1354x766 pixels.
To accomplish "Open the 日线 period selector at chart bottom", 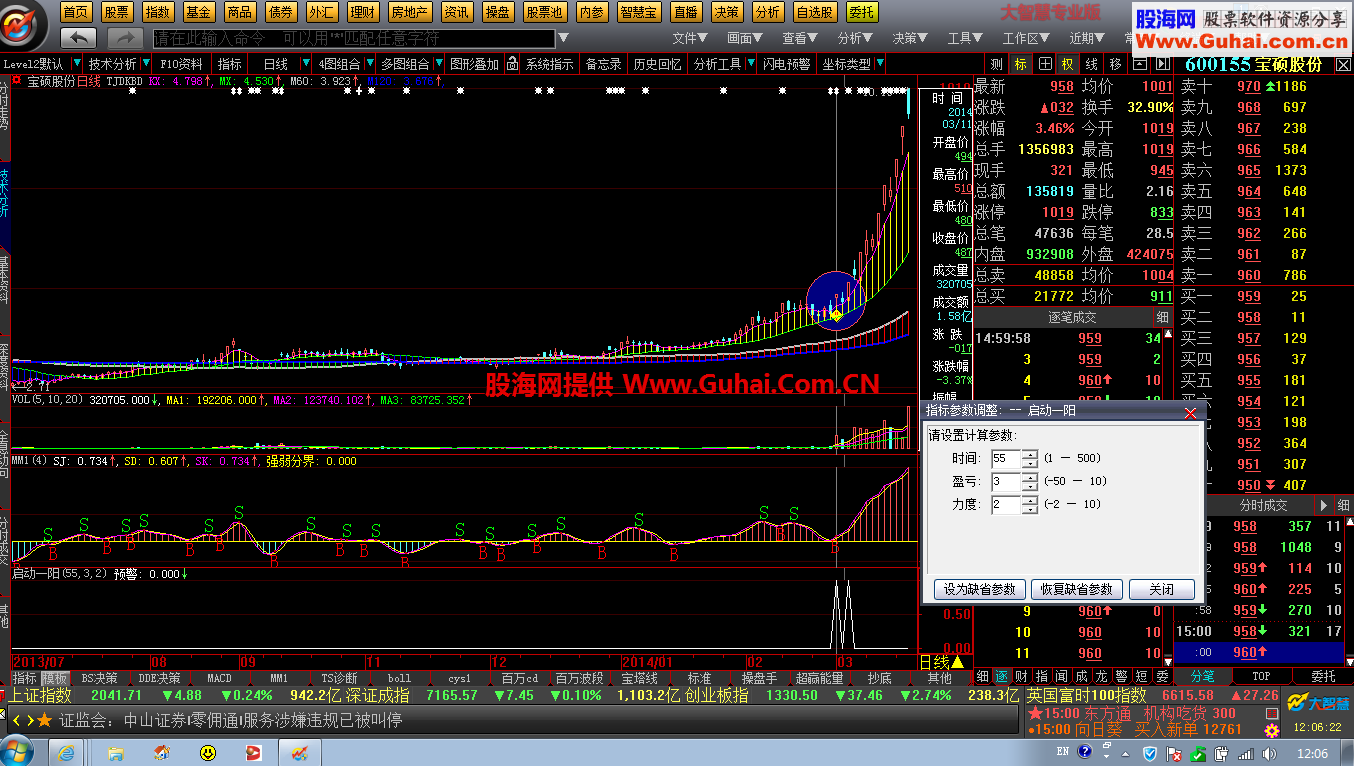I will [x=942, y=662].
